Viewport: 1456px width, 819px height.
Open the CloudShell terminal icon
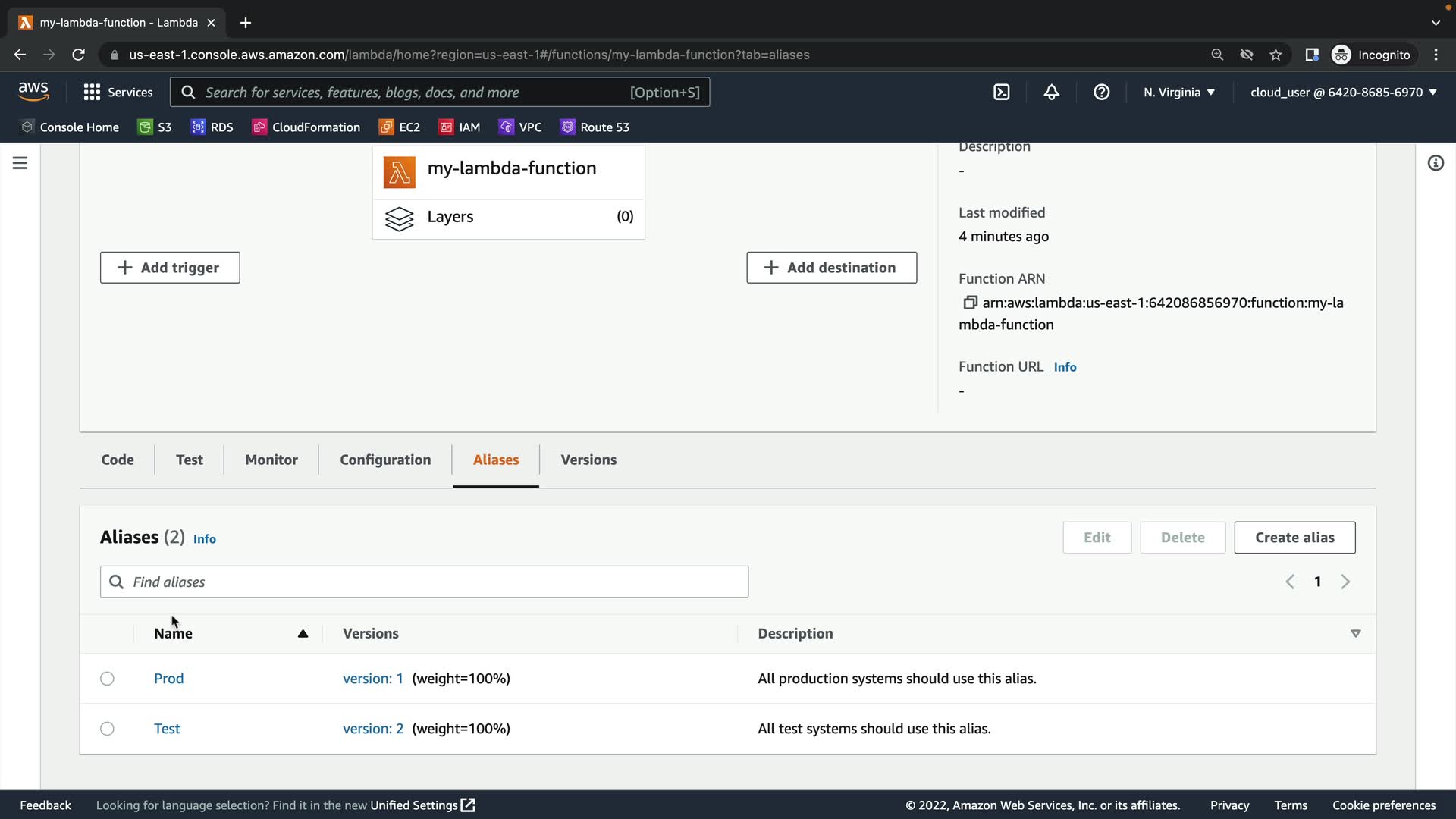click(1002, 93)
